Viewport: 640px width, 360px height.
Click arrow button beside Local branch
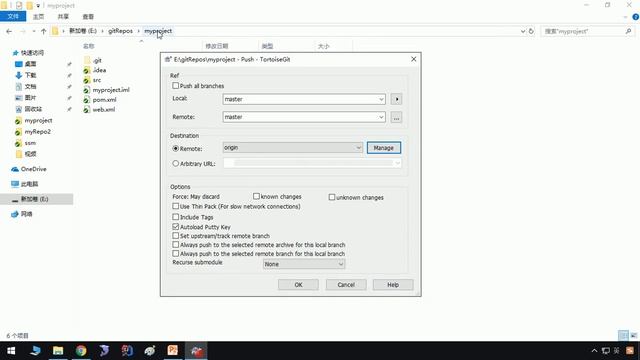tap(396, 99)
